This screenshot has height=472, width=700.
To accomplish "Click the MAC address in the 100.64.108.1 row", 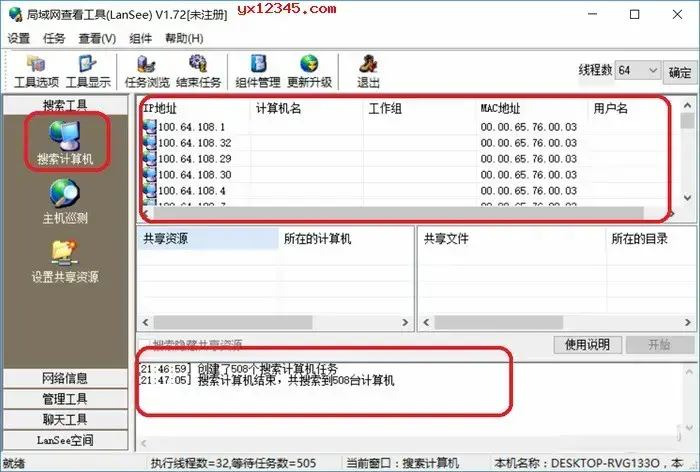I will click(529, 127).
